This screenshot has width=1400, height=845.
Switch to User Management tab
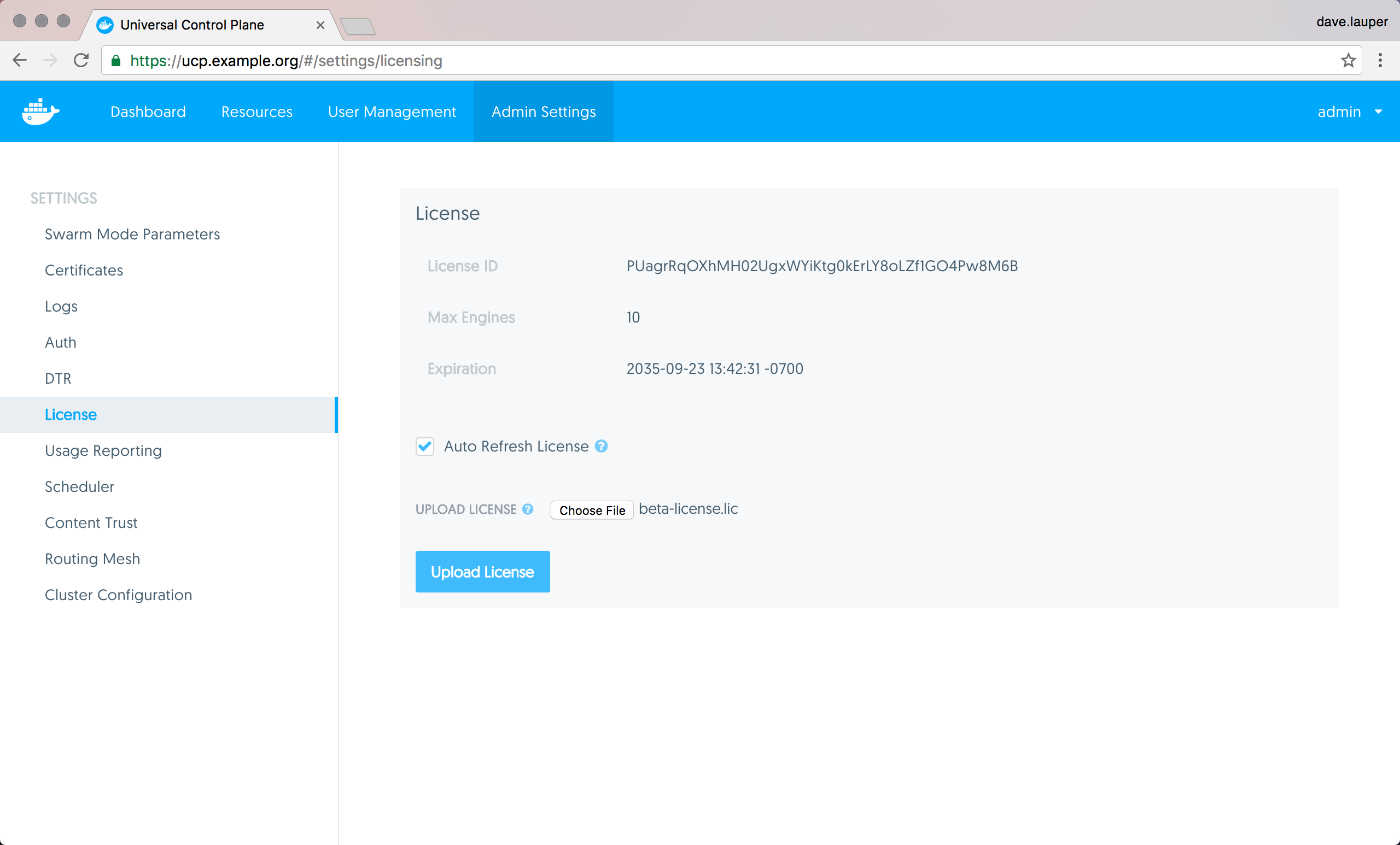pyautogui.click(x=392, y=112)
